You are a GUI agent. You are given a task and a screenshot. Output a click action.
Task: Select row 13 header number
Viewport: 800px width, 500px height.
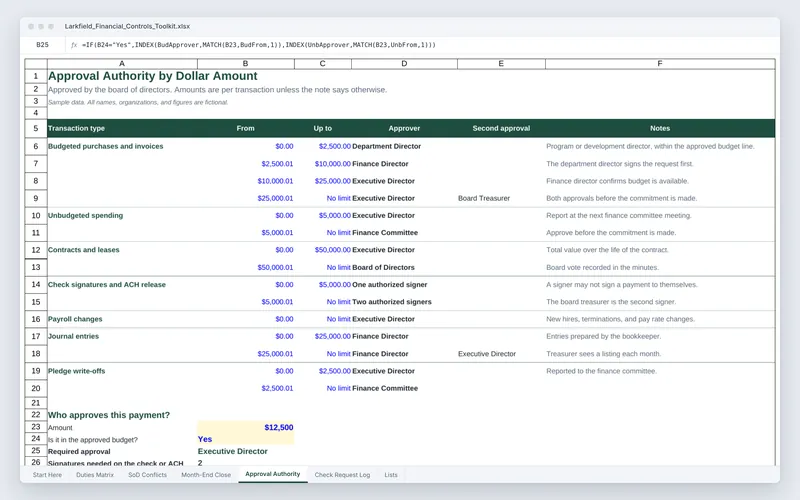pyautogui.click(x=36, y=267)
